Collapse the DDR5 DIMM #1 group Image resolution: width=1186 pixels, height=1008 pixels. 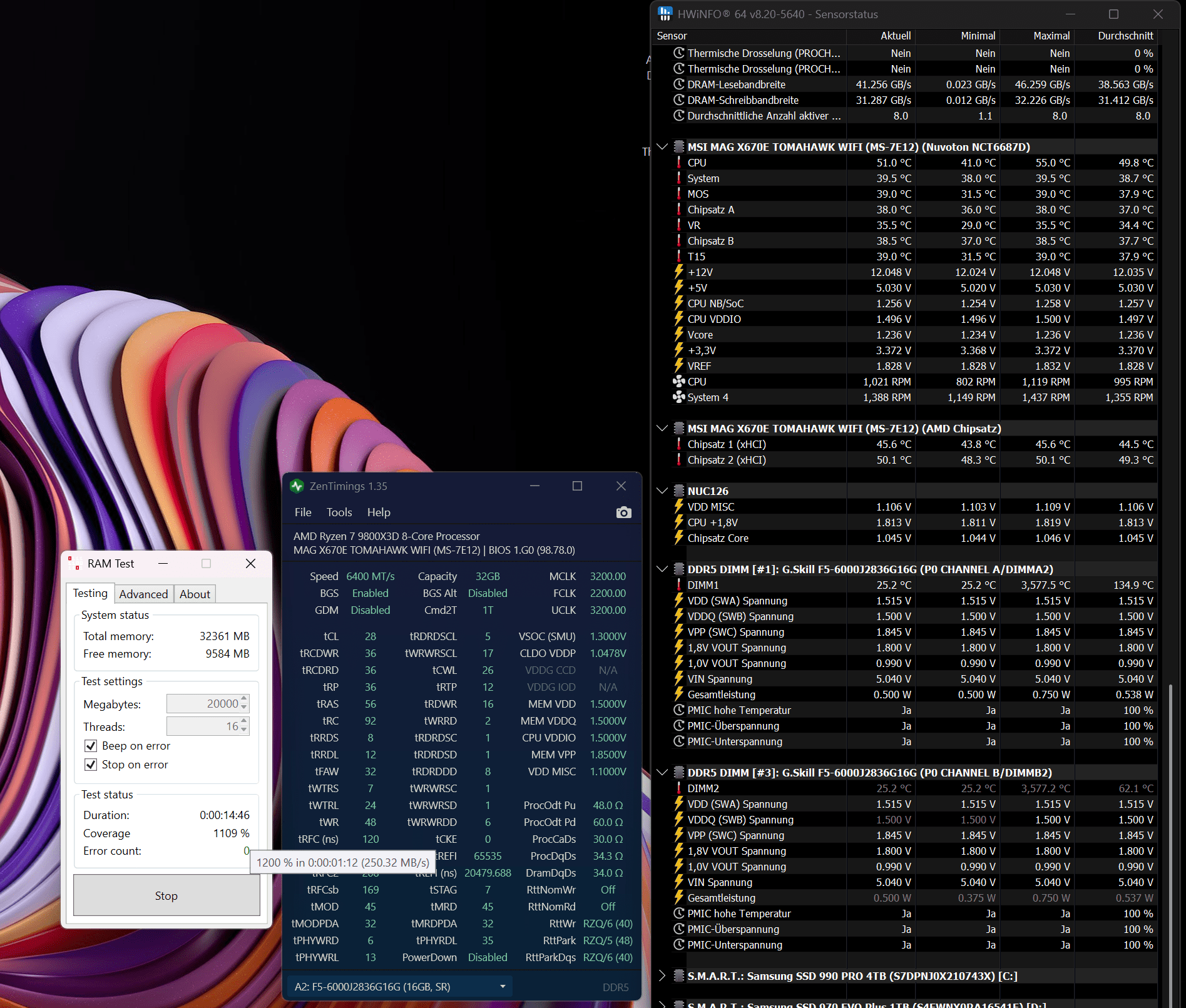(x=662, y=569)
